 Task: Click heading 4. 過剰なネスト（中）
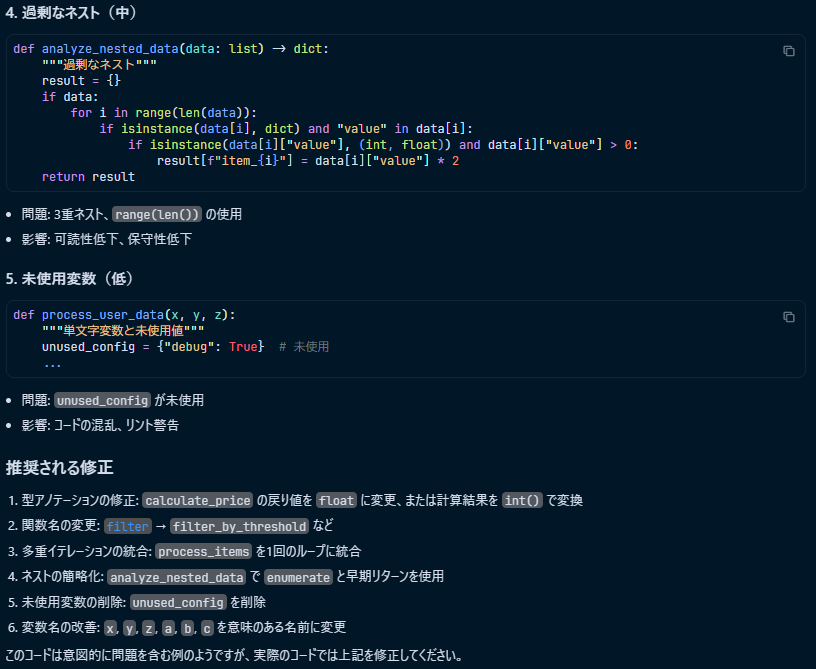[71, 12]
